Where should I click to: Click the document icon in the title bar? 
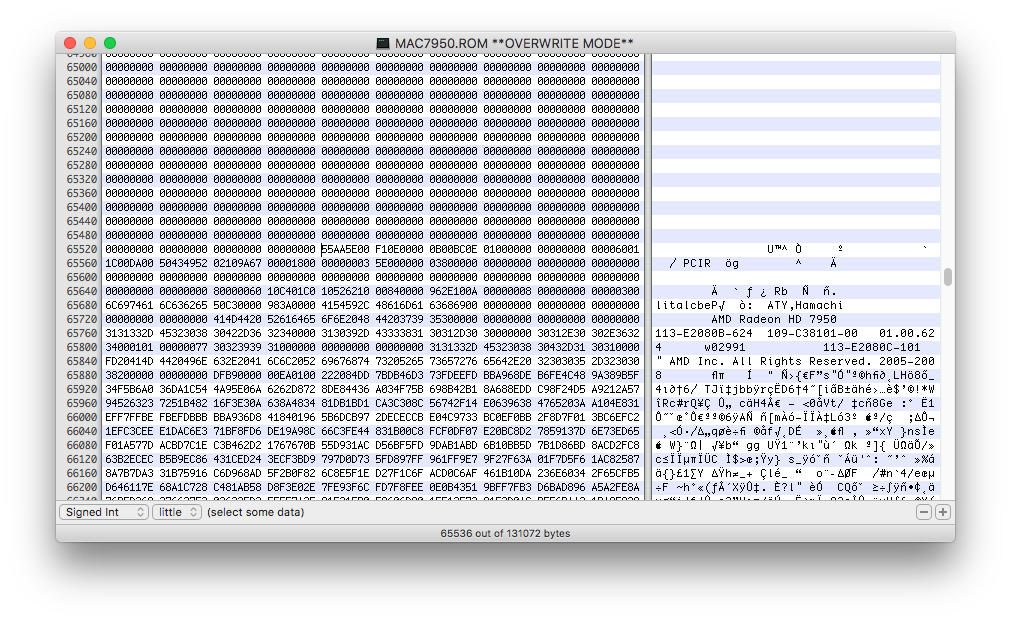[383, 43]
